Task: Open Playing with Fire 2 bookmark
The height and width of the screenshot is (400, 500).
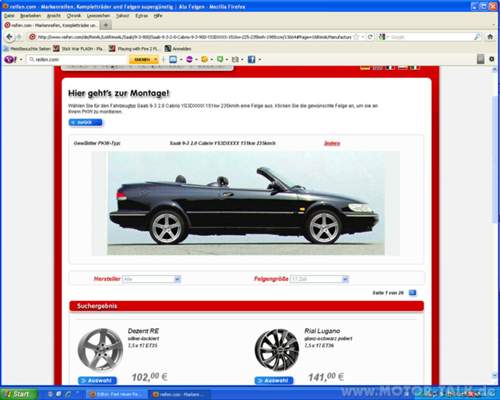Action: (135, 49)
